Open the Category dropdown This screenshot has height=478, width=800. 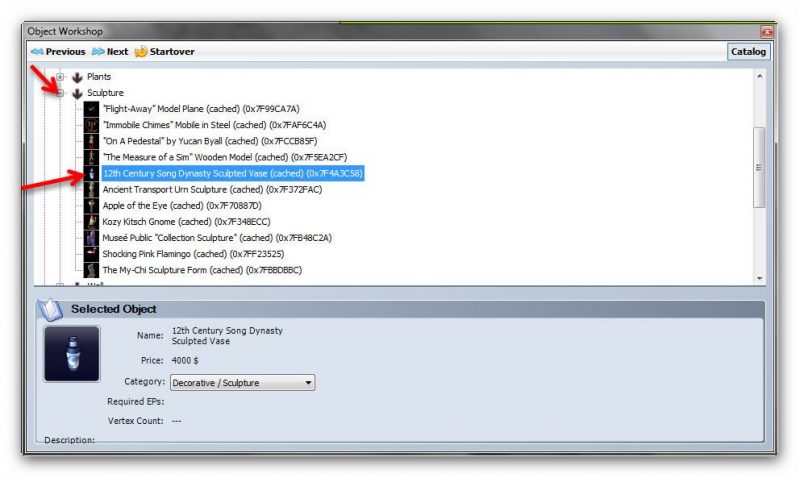[x=241, y=382]
